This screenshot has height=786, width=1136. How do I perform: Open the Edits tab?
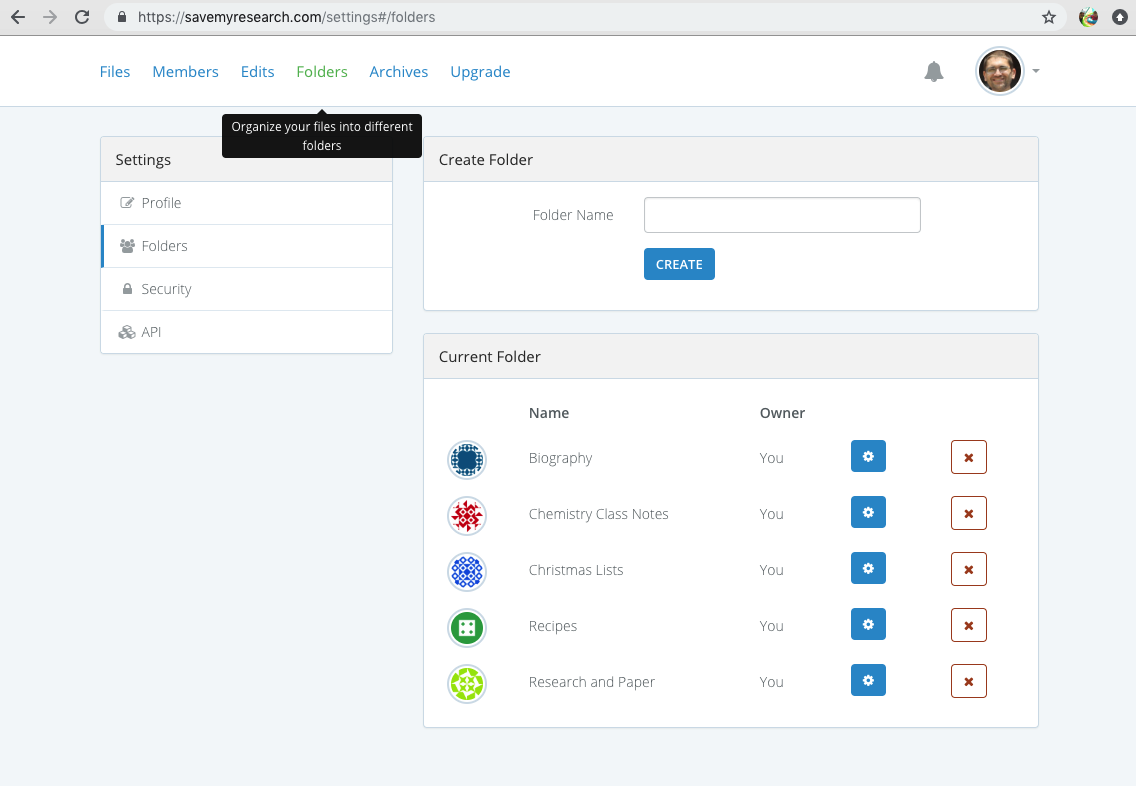257,72
